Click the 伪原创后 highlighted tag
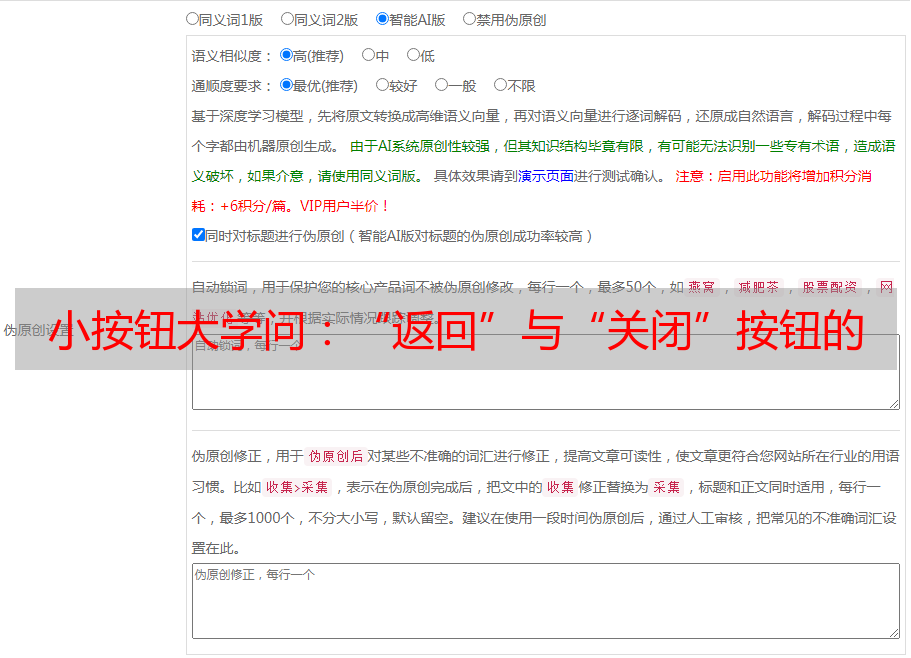This screenshot has width=911, height=658. point(336,456)
